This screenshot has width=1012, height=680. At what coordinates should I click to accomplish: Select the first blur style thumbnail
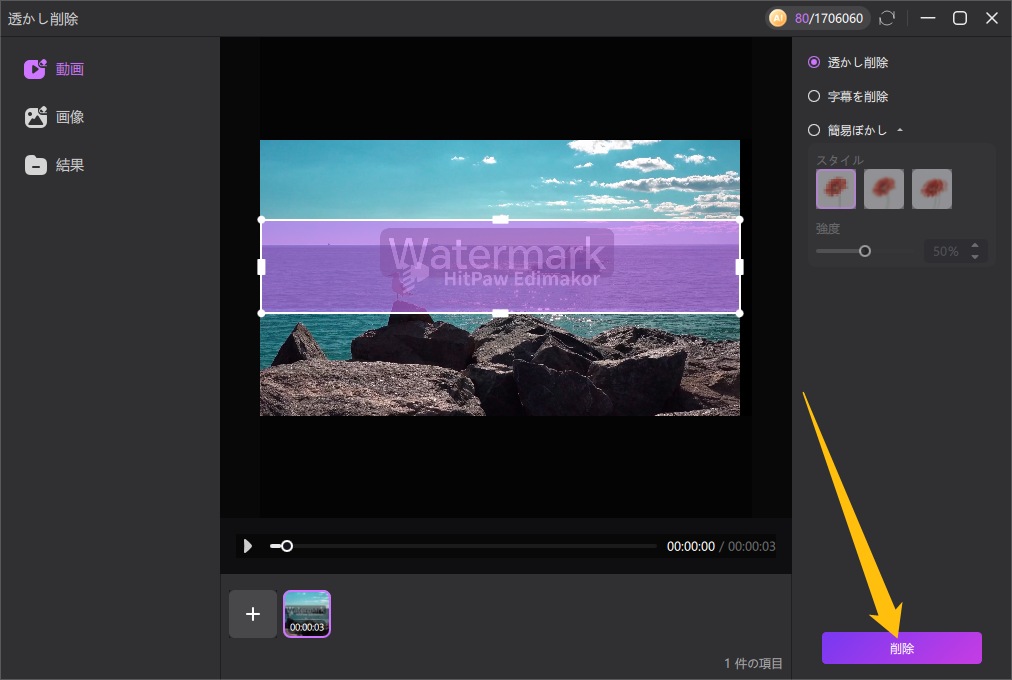[x=836, y=189]
